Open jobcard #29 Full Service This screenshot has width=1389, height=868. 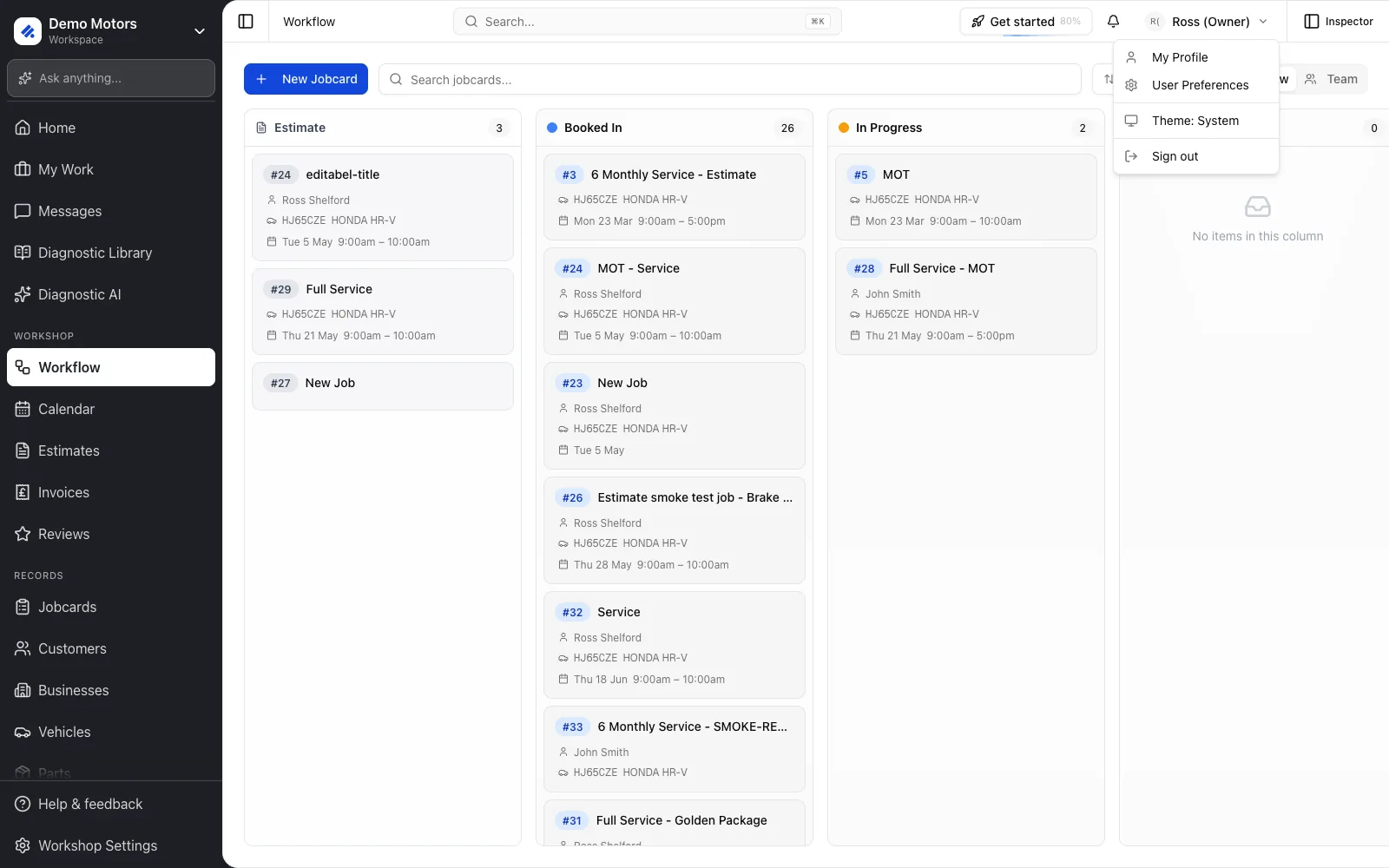click(383, 312)
